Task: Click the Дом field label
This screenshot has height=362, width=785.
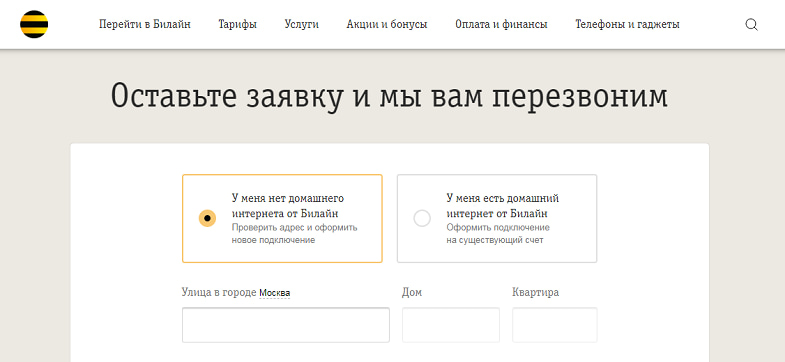Action: 412,292
